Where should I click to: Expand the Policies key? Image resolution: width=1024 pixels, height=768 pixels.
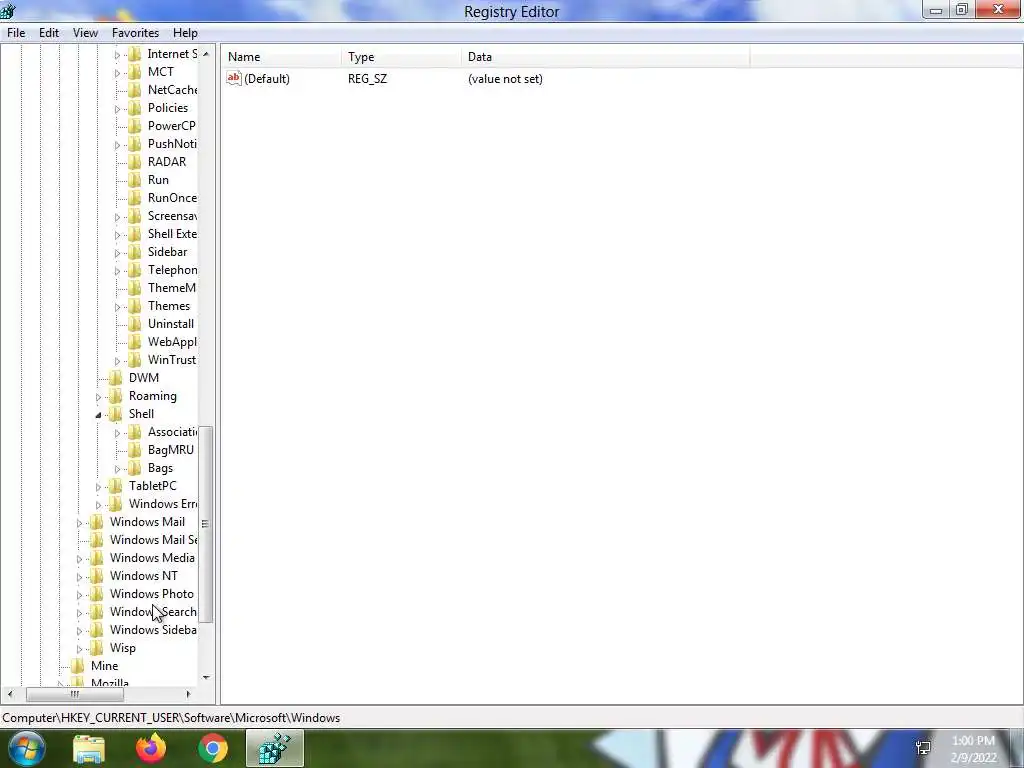117,108
